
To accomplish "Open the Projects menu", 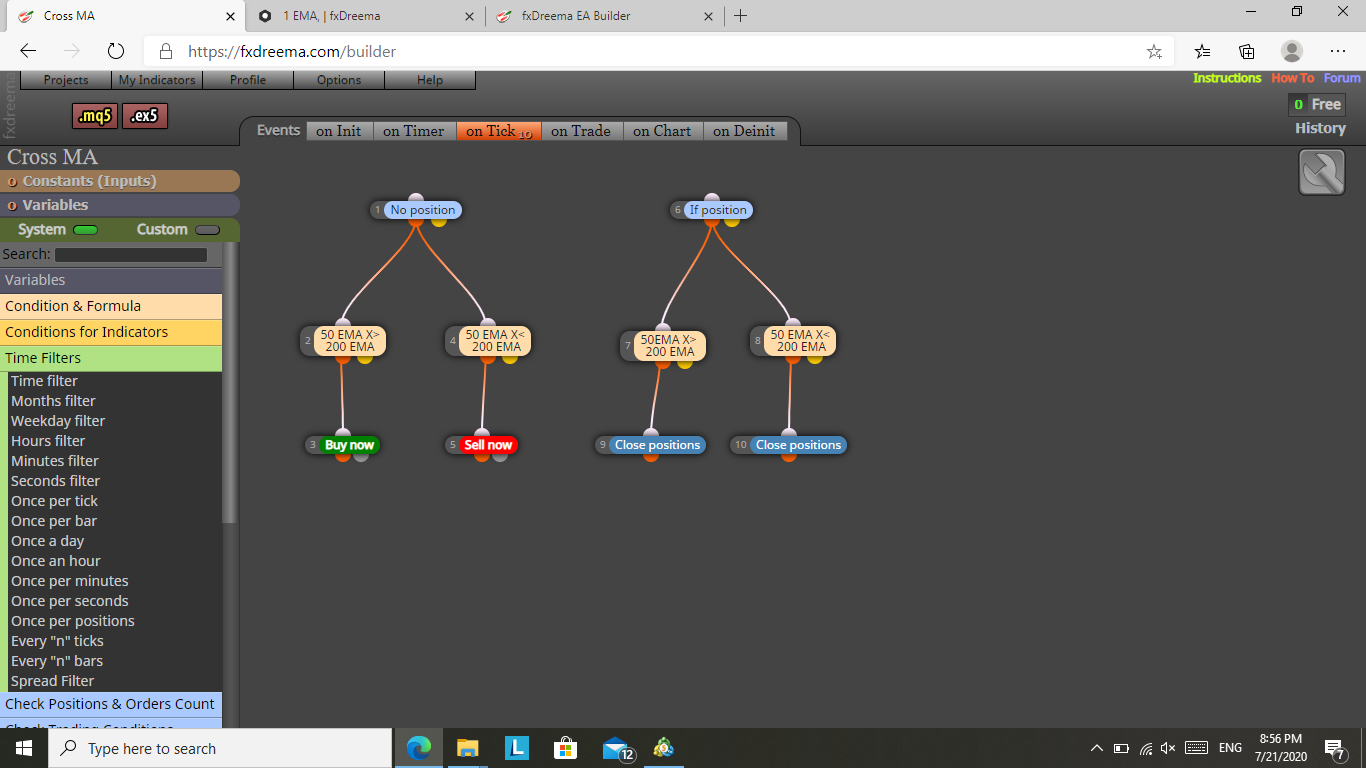I will [x=66, y=80].
